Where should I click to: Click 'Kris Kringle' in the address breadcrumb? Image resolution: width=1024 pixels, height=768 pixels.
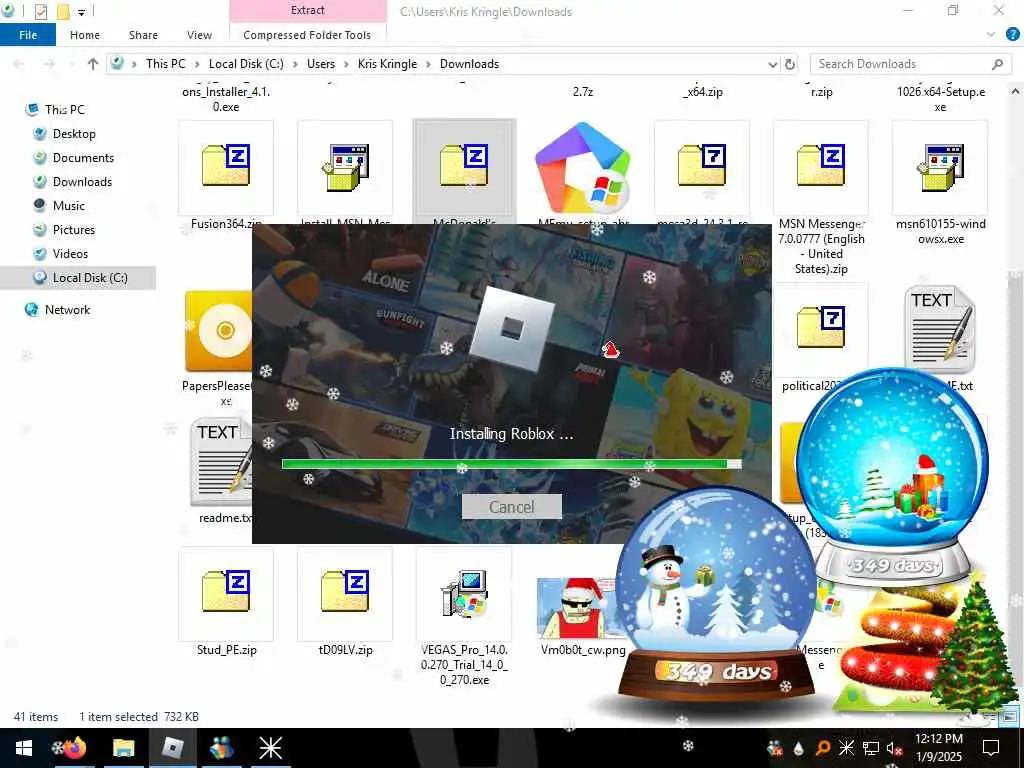(387, 64)
